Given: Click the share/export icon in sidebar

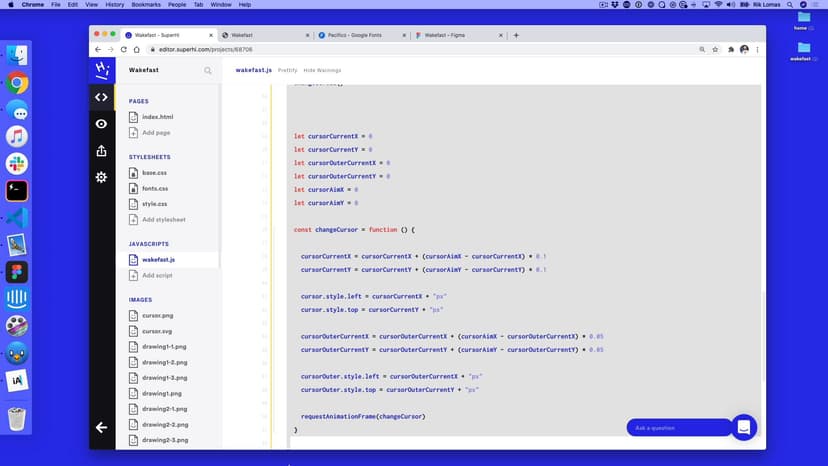Looking at the screenshot, I should click(x=101, y=151).
